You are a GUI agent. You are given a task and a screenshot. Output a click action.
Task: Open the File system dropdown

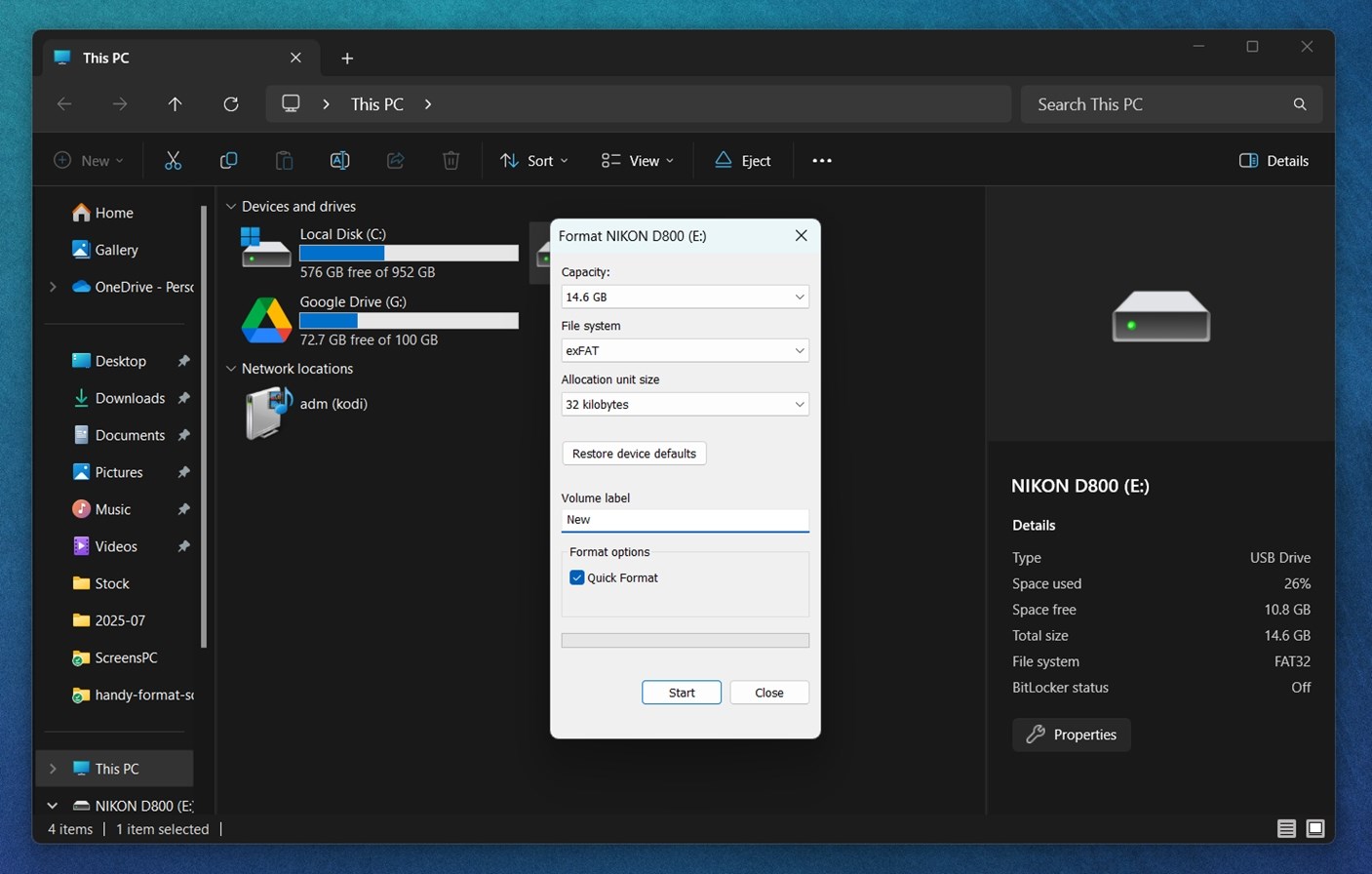click(685, 350)
